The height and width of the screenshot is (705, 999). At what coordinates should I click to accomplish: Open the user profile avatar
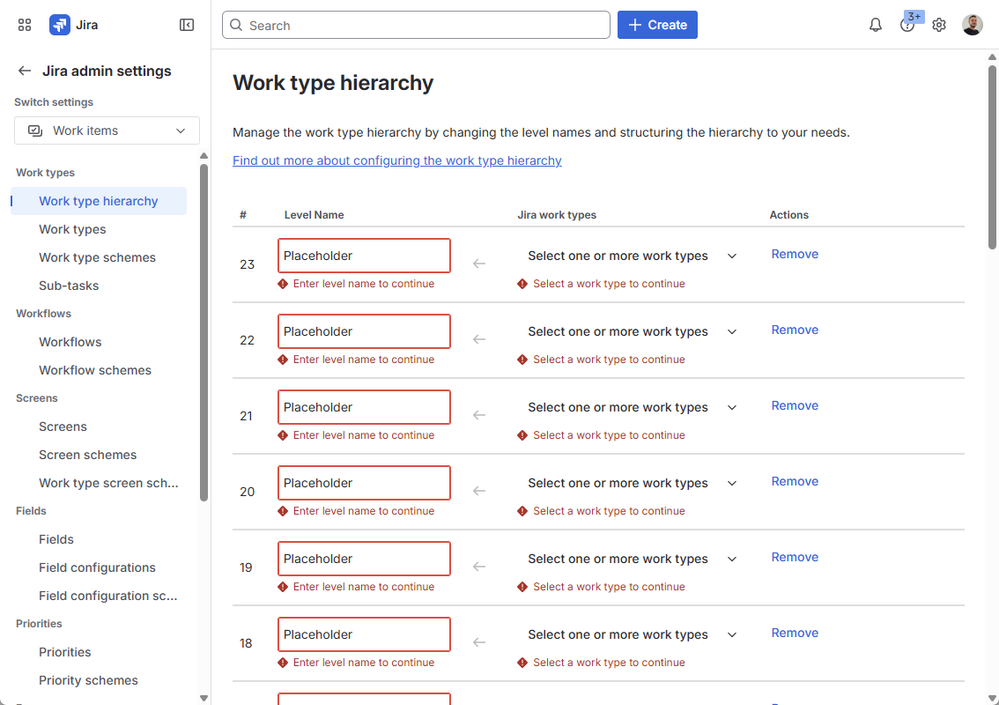[x=972, y=25]
